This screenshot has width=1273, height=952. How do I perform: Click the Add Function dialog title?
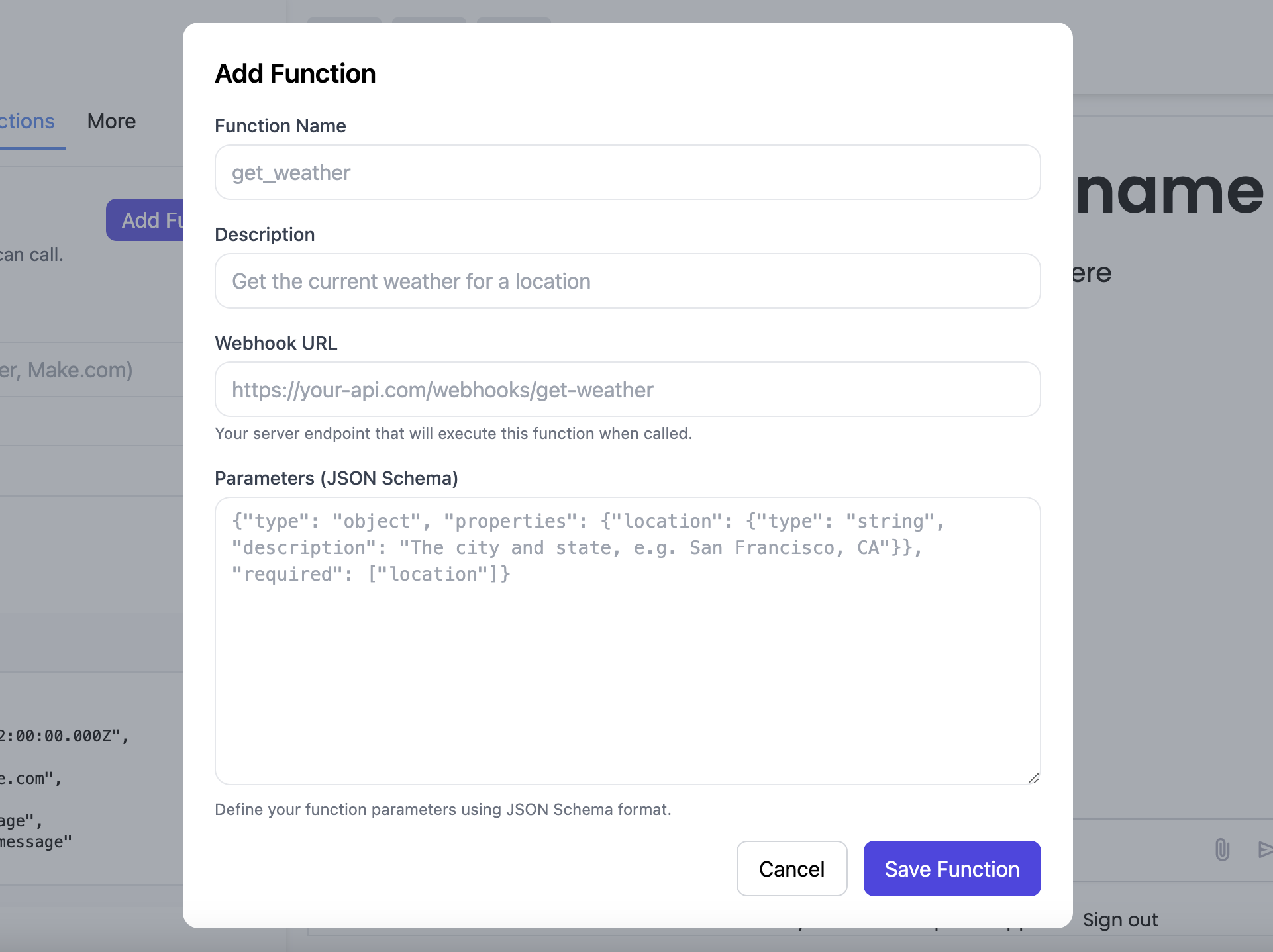click(x=295, y=73)
